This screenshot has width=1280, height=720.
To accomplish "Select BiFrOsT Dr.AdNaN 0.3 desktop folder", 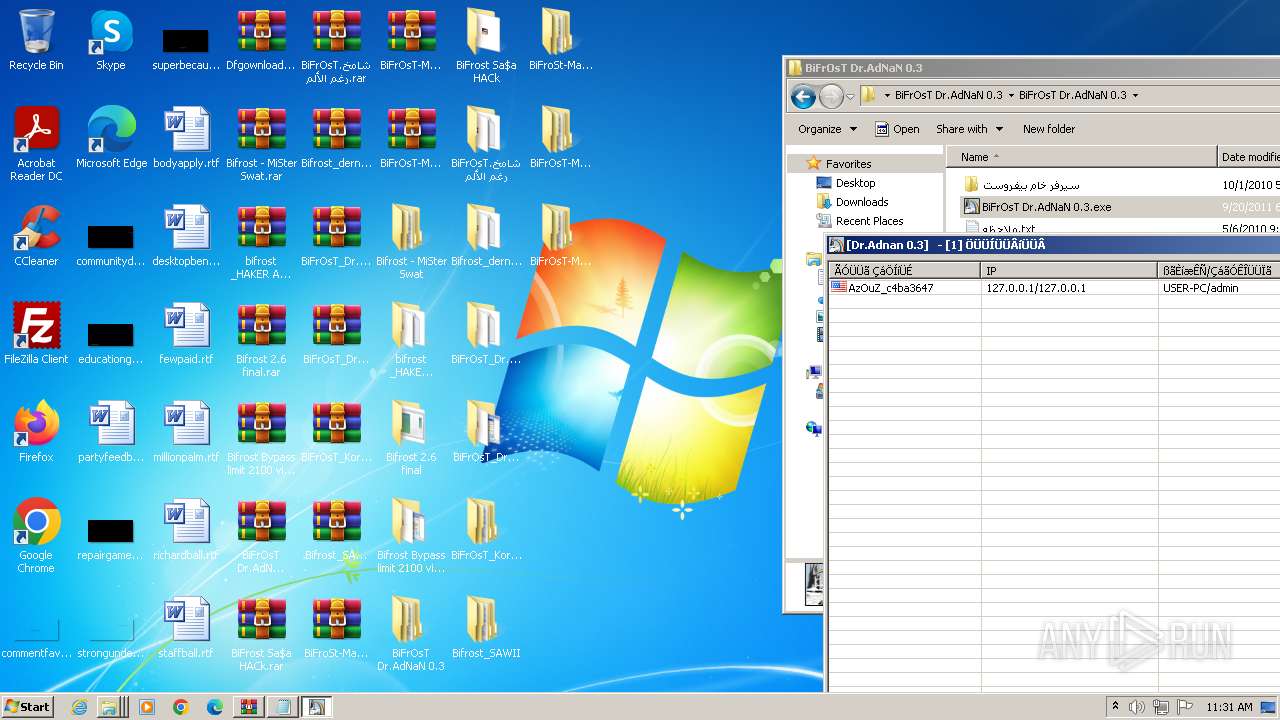I will [411, 633].
